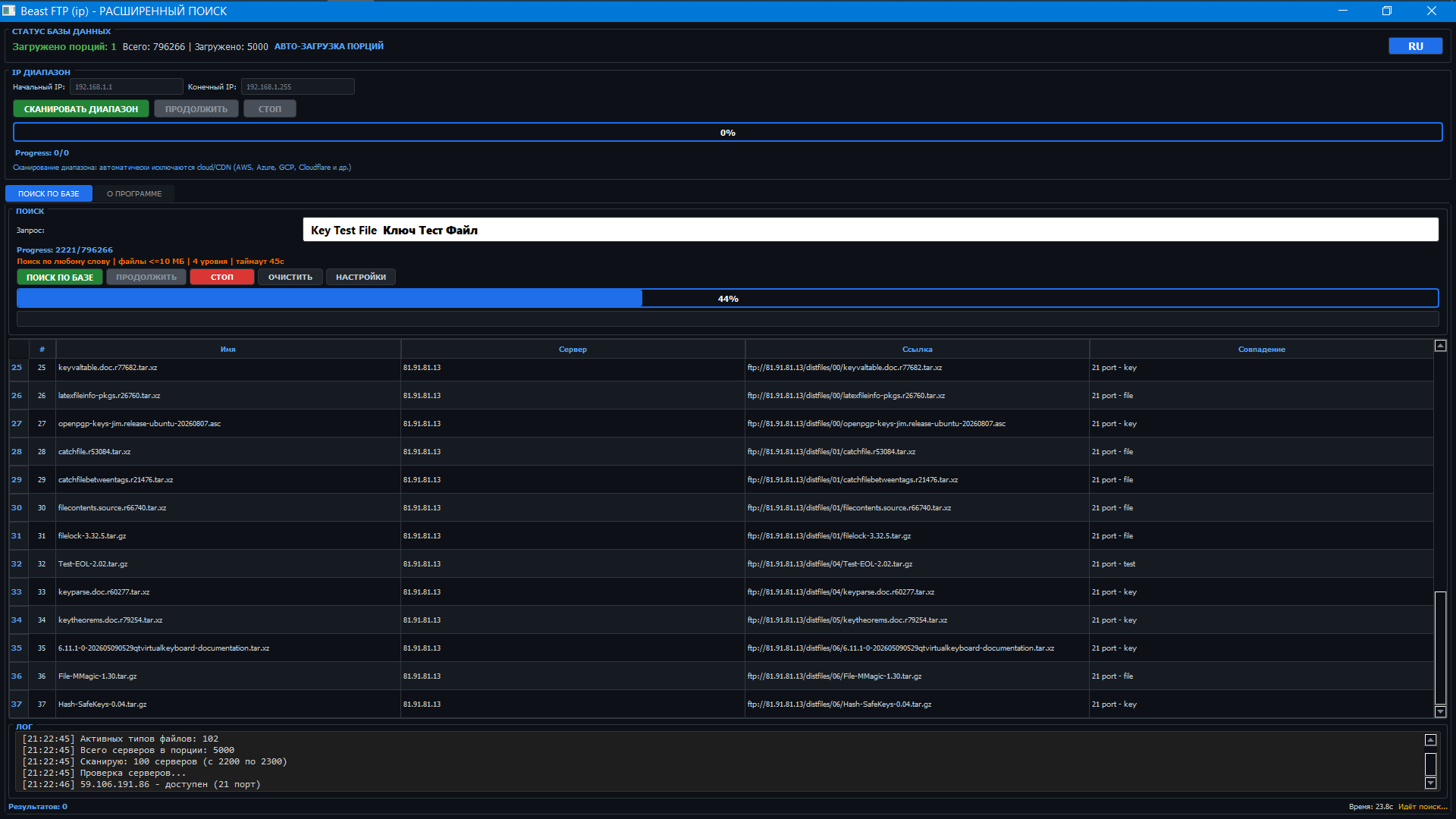Click the 44% search progress bar
Screen dimensions: 1456x819
click(728, 298)
